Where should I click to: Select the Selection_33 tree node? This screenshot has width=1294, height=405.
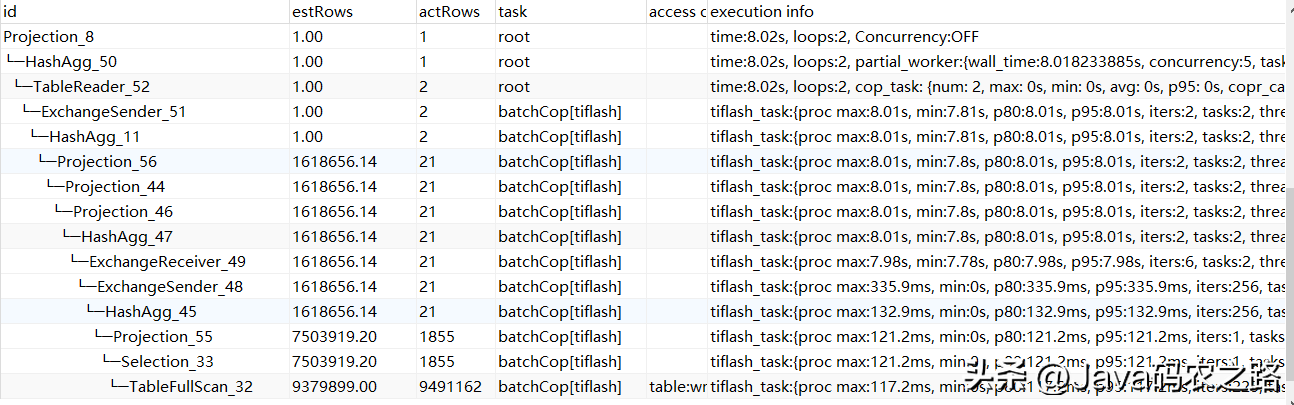click(x=167, y=362)
